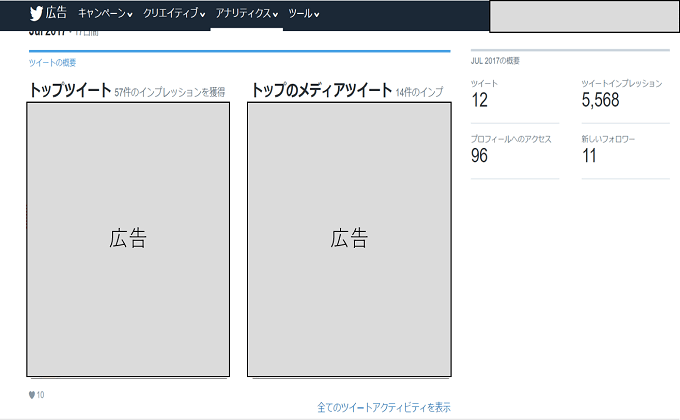Open the キャンペーン dropdown menu
Image resolution: width=680 pixels, height=420 pixels.
(105, 13)
